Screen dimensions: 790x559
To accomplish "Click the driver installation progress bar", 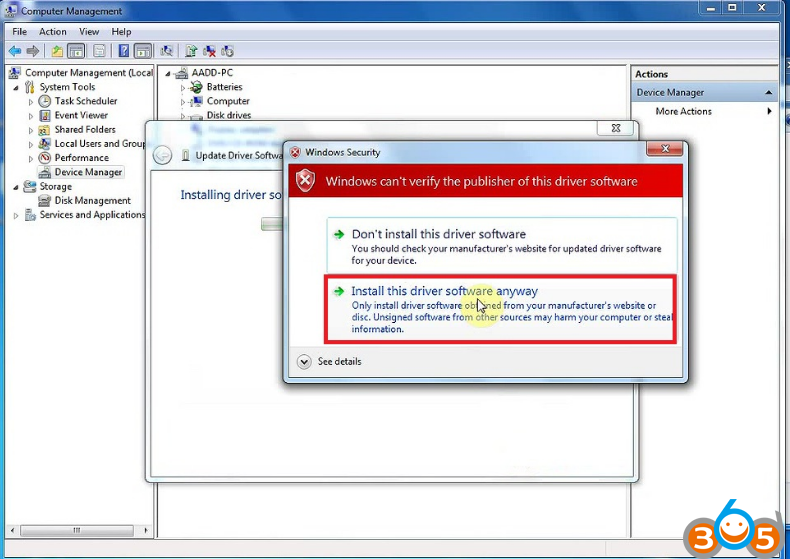I will coord(272,224).
